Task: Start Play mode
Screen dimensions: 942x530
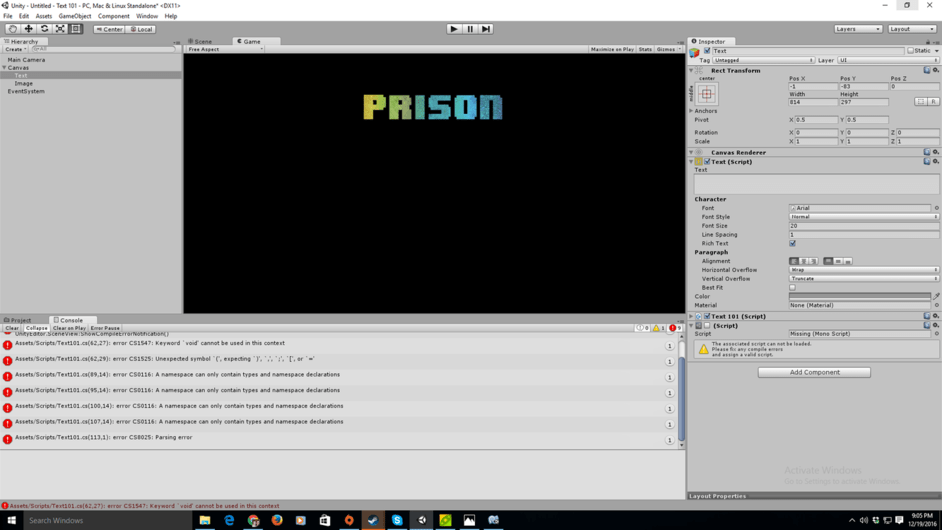Action: tap(454, 29)
